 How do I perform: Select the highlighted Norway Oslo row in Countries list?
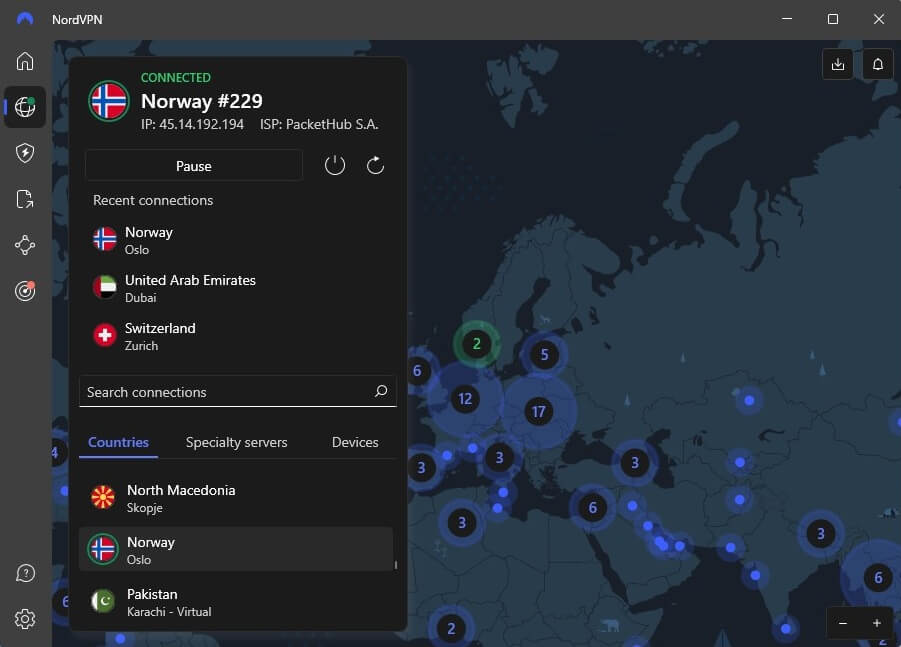coord(236,549)
